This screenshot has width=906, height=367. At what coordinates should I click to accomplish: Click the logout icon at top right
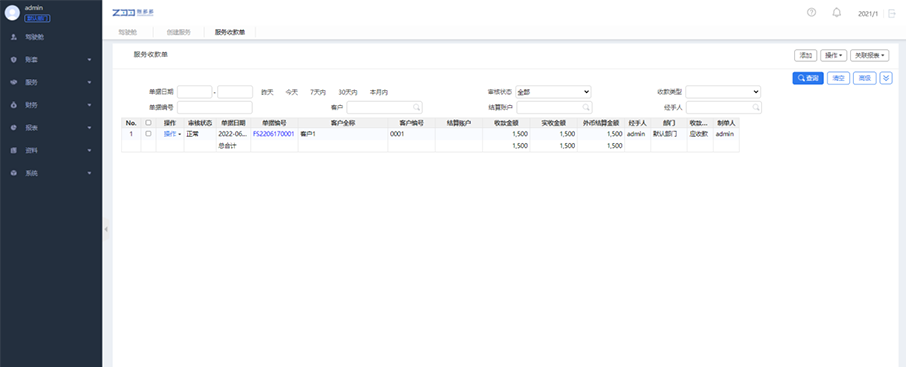pos(892,13)
